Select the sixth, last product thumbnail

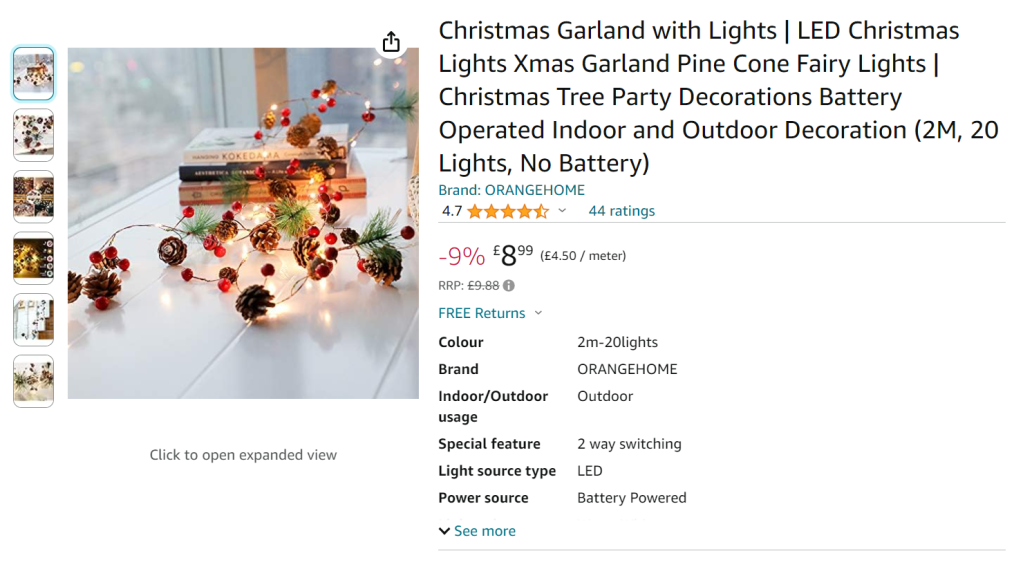point(34,381)
